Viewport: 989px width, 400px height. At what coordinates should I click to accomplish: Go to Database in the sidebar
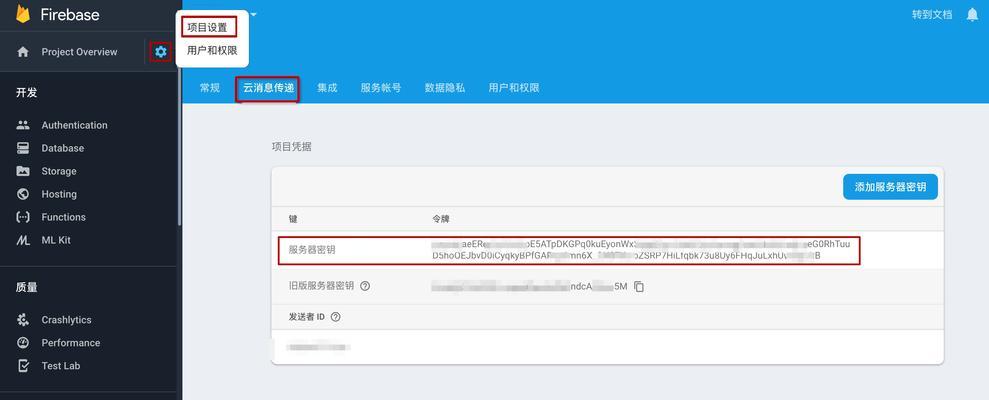(62, 148)
